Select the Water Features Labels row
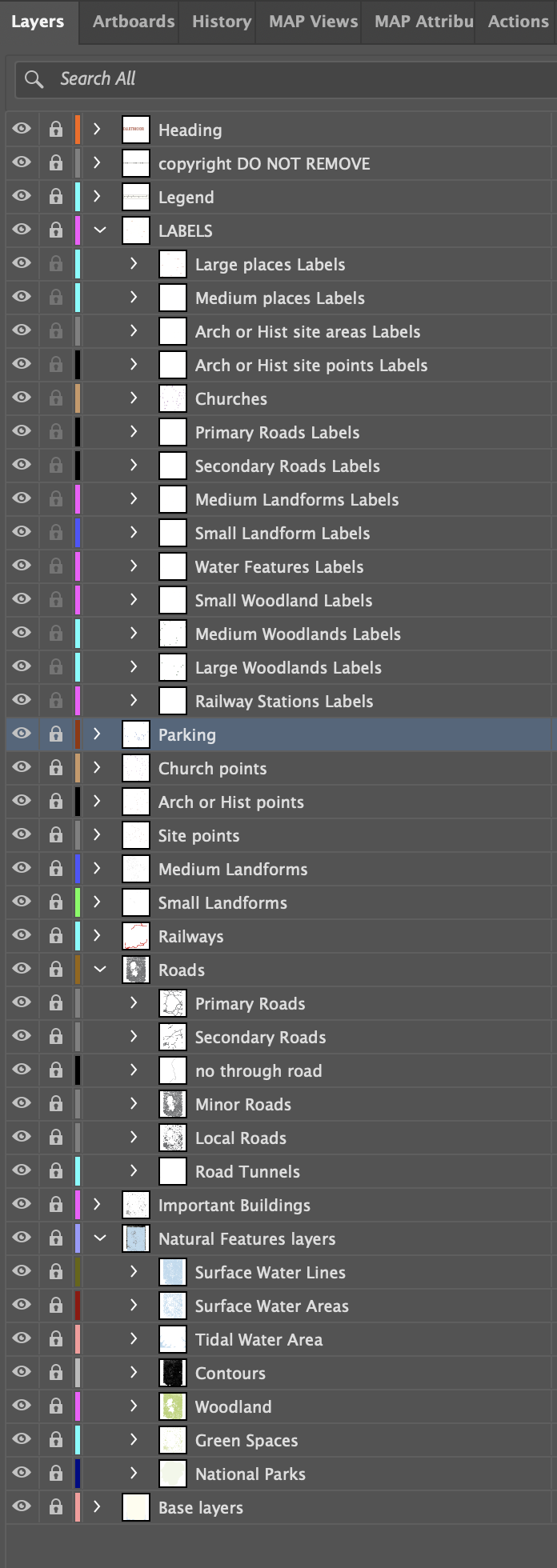Screen dimensions: 557x1568 coord(279,566)
